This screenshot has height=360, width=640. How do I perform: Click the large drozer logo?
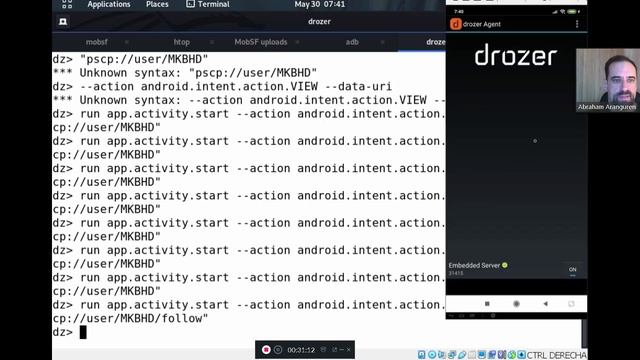[516, 55]
